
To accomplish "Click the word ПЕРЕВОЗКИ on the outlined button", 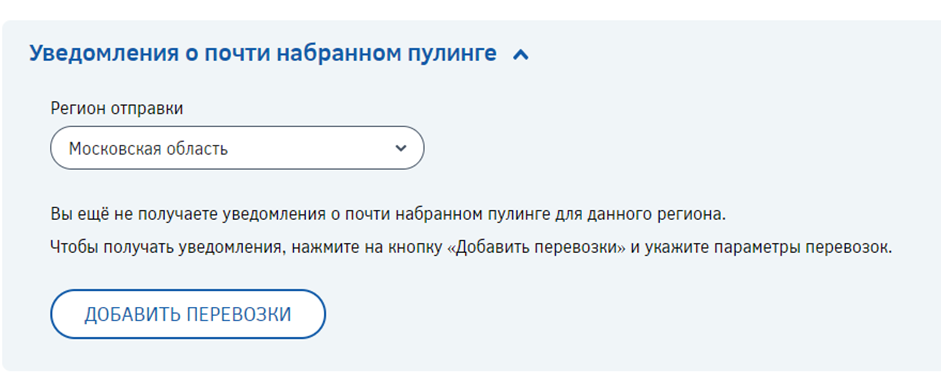I will [x=238, y=314].
